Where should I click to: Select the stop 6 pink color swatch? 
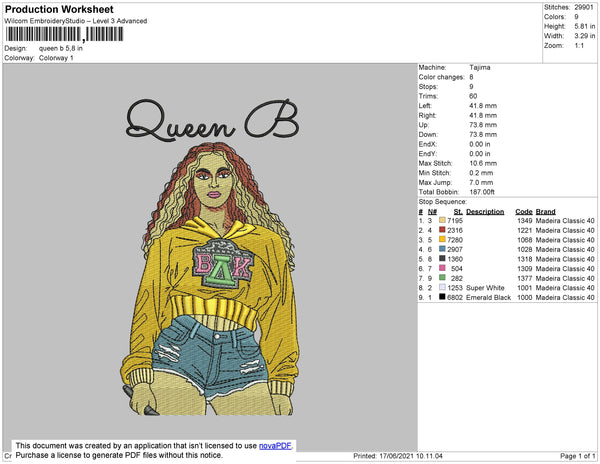[442, 268]
